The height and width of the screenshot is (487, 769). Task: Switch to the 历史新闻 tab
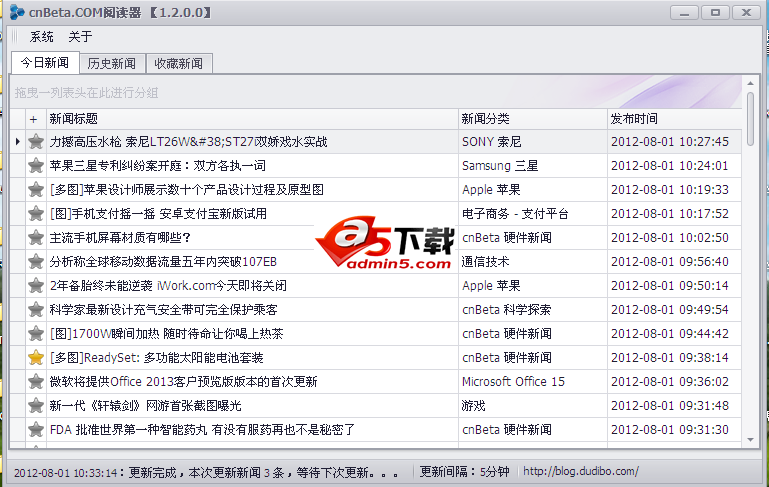click(112, 64)
